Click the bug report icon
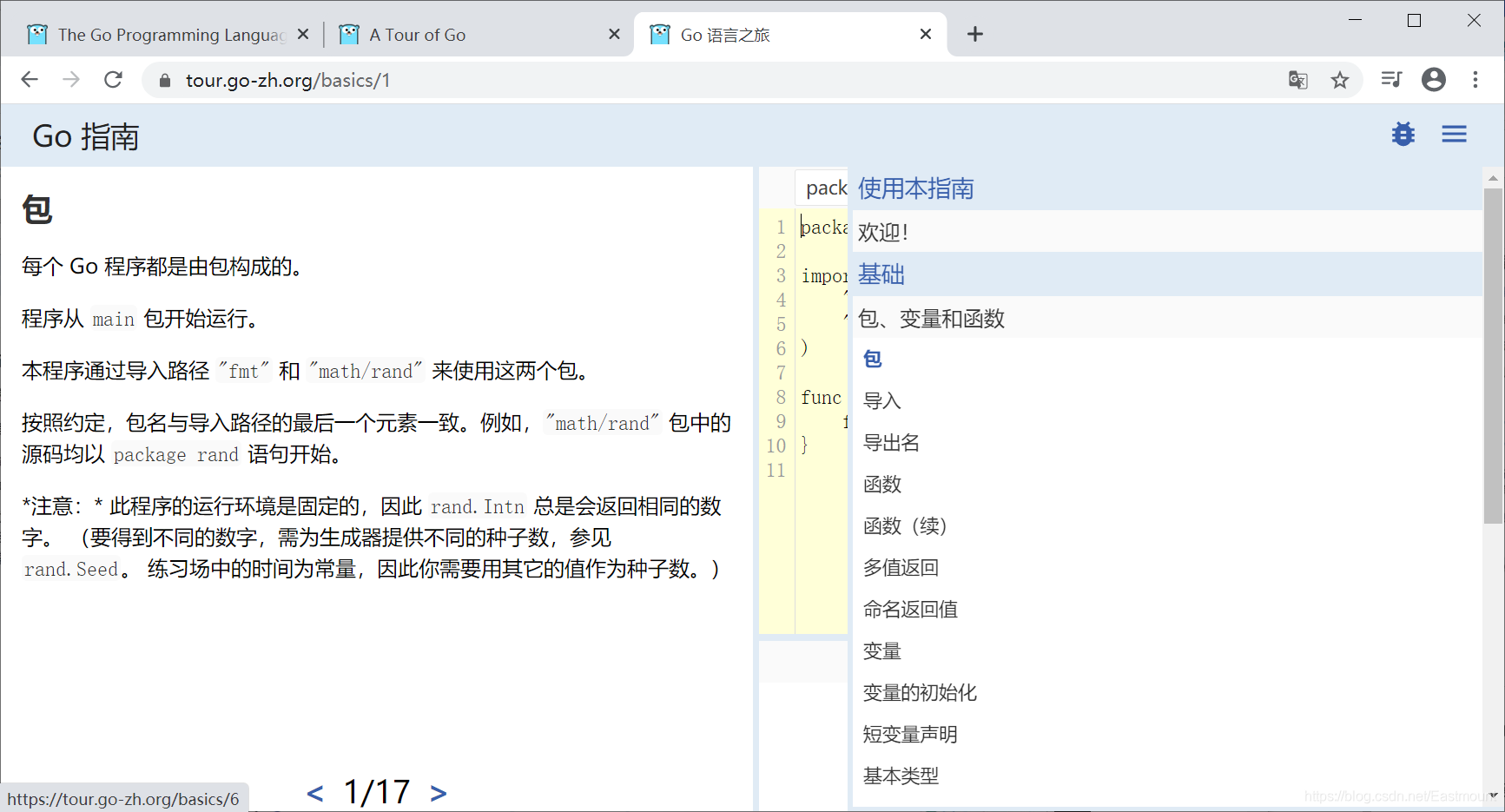 1403,135
